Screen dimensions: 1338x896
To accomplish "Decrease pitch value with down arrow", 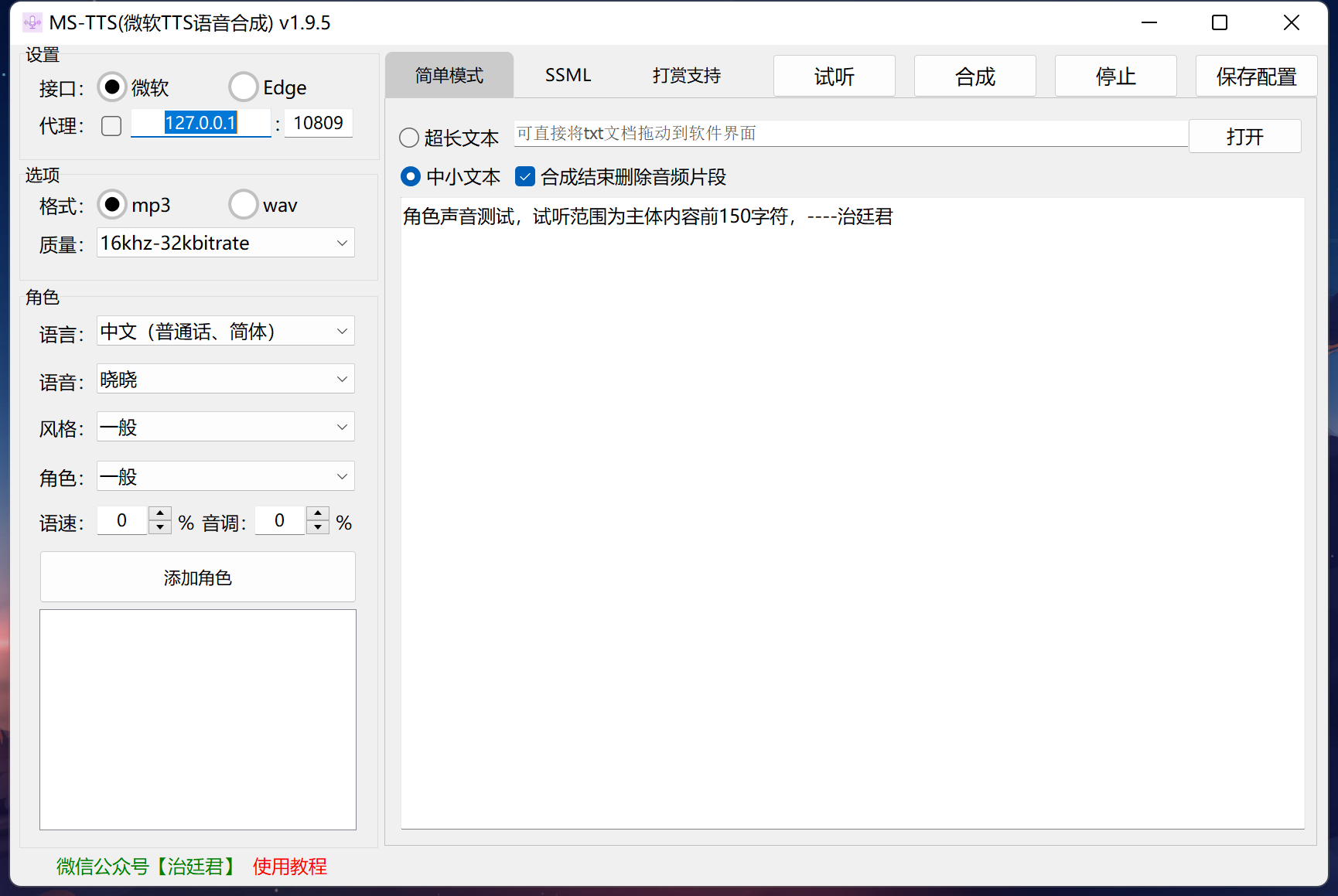I will (x=318, y=527).
